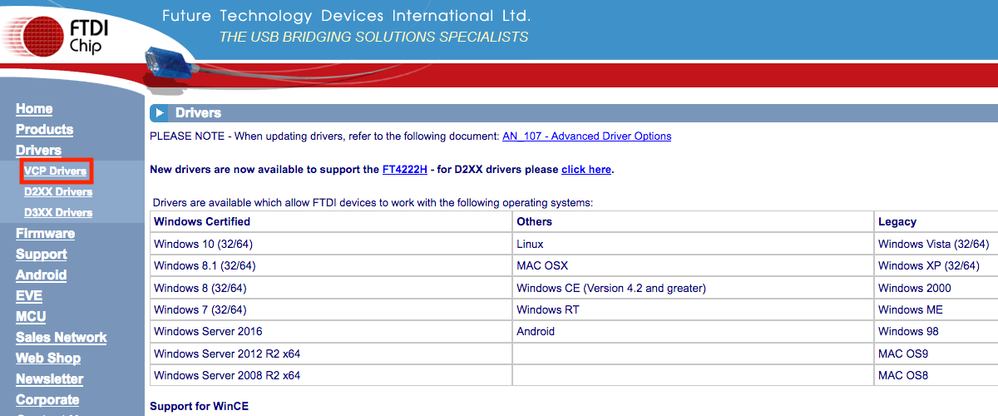Viewport: 998px width, 416px height.
Task: Click the MAC OS8 cell
Action: point(936,375)
